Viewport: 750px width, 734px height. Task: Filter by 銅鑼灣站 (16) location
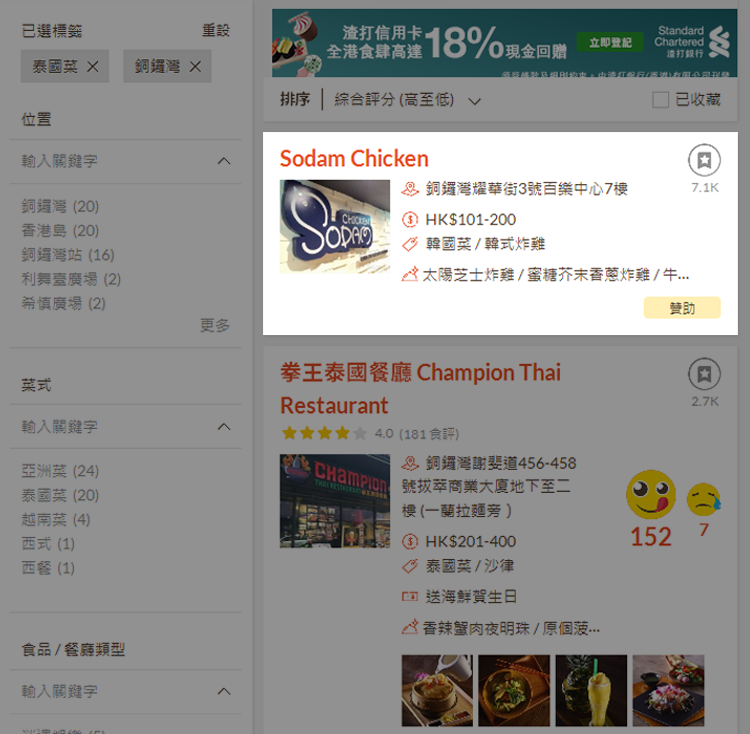(x=68, y=255)
